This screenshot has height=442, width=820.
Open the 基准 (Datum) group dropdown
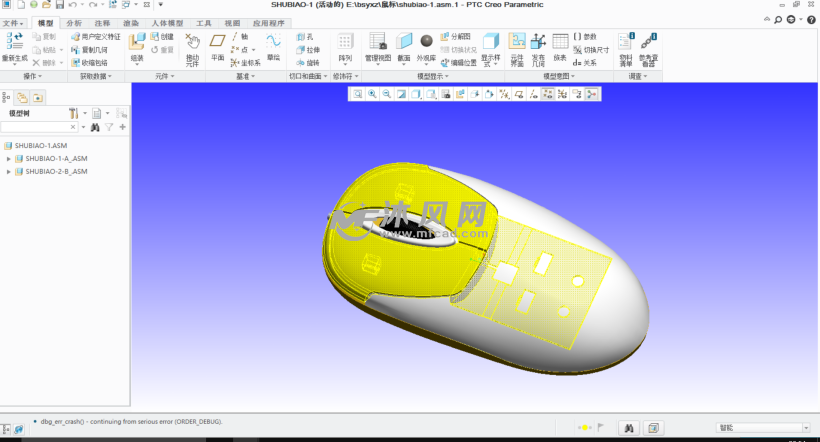pos(246,76)
